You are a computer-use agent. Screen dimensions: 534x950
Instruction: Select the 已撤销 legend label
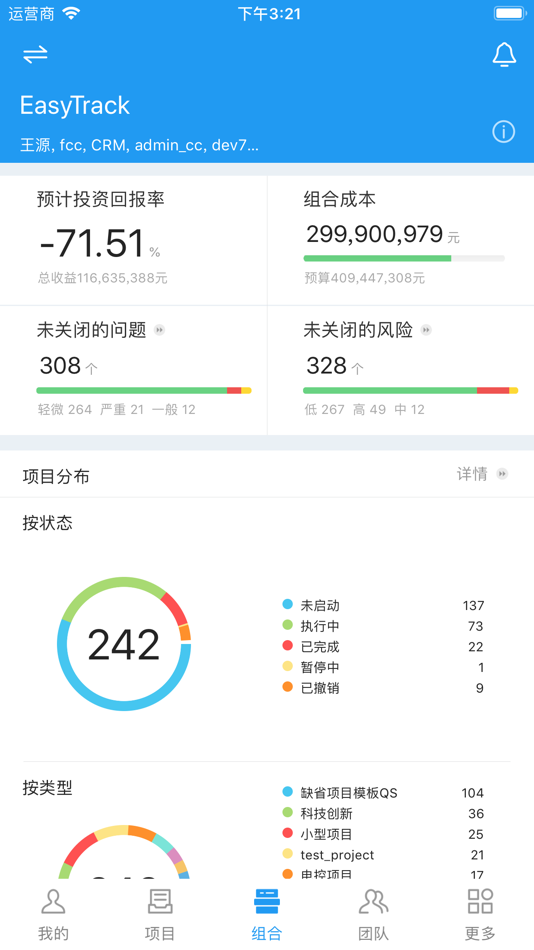coord(320,688)
